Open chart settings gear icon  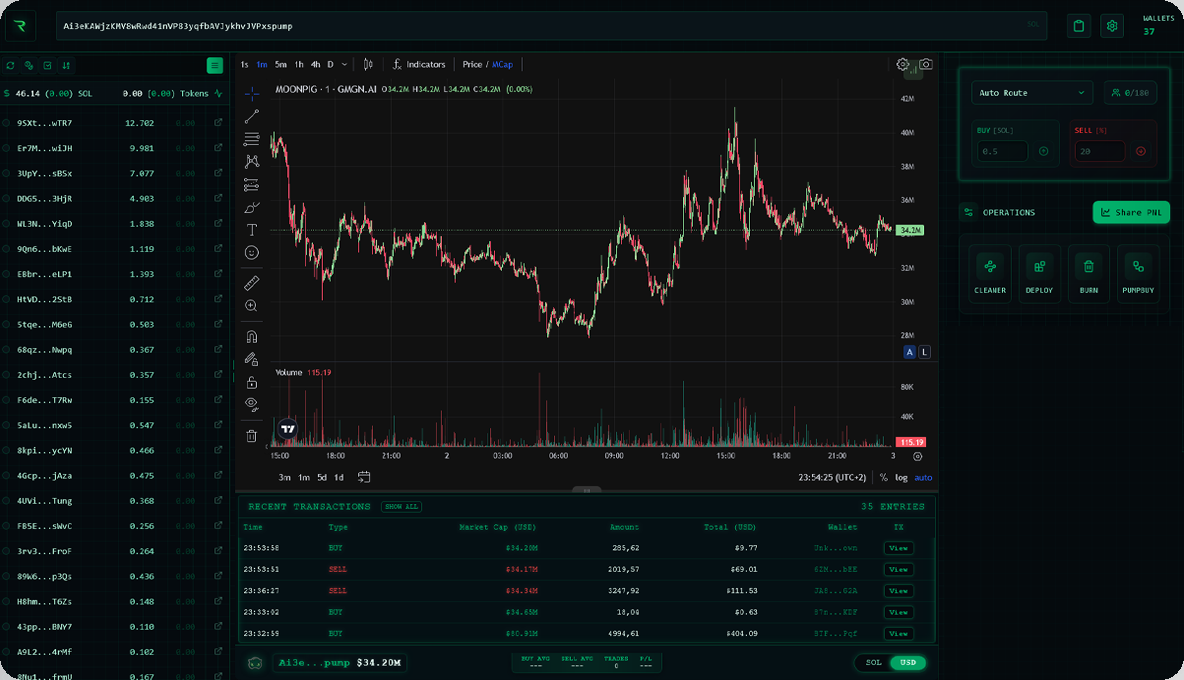[x=902, y=64]
